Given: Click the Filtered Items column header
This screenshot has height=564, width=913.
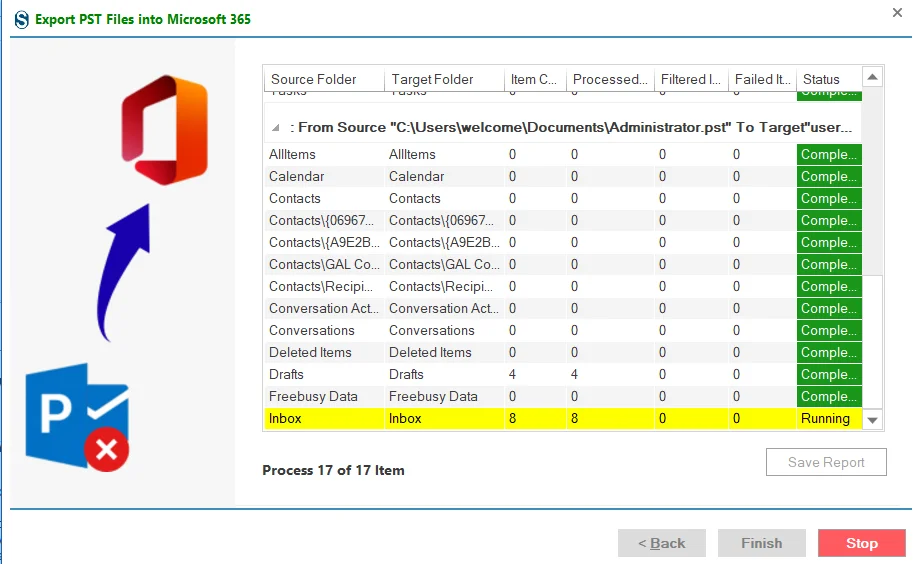Looking at the screenshot, I should [691, 79].
